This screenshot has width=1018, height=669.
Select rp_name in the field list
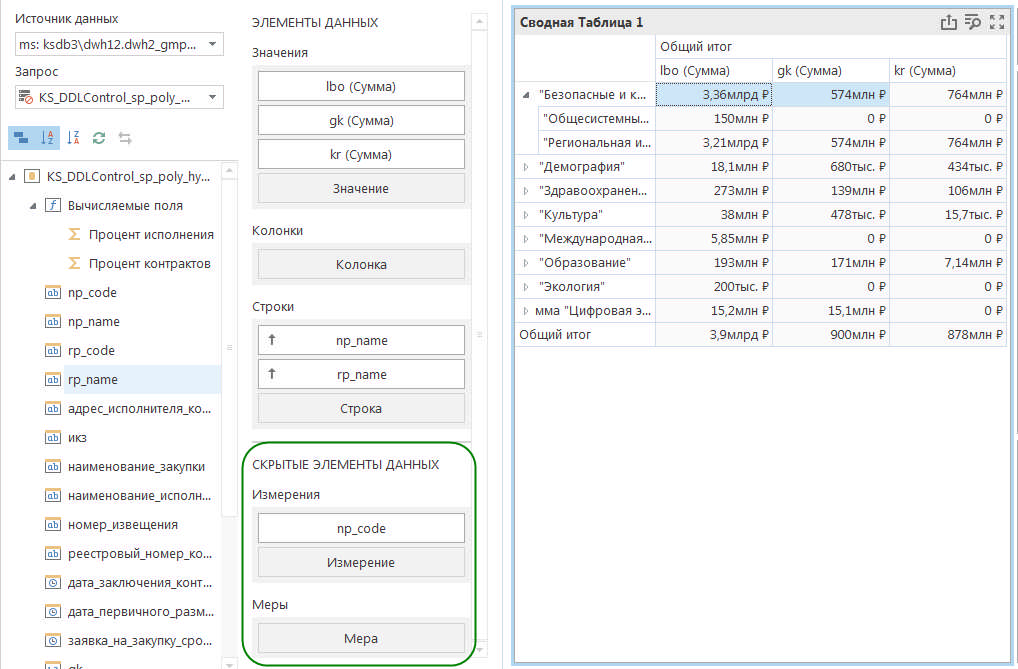pyautogui.click(x=92, y=379)
